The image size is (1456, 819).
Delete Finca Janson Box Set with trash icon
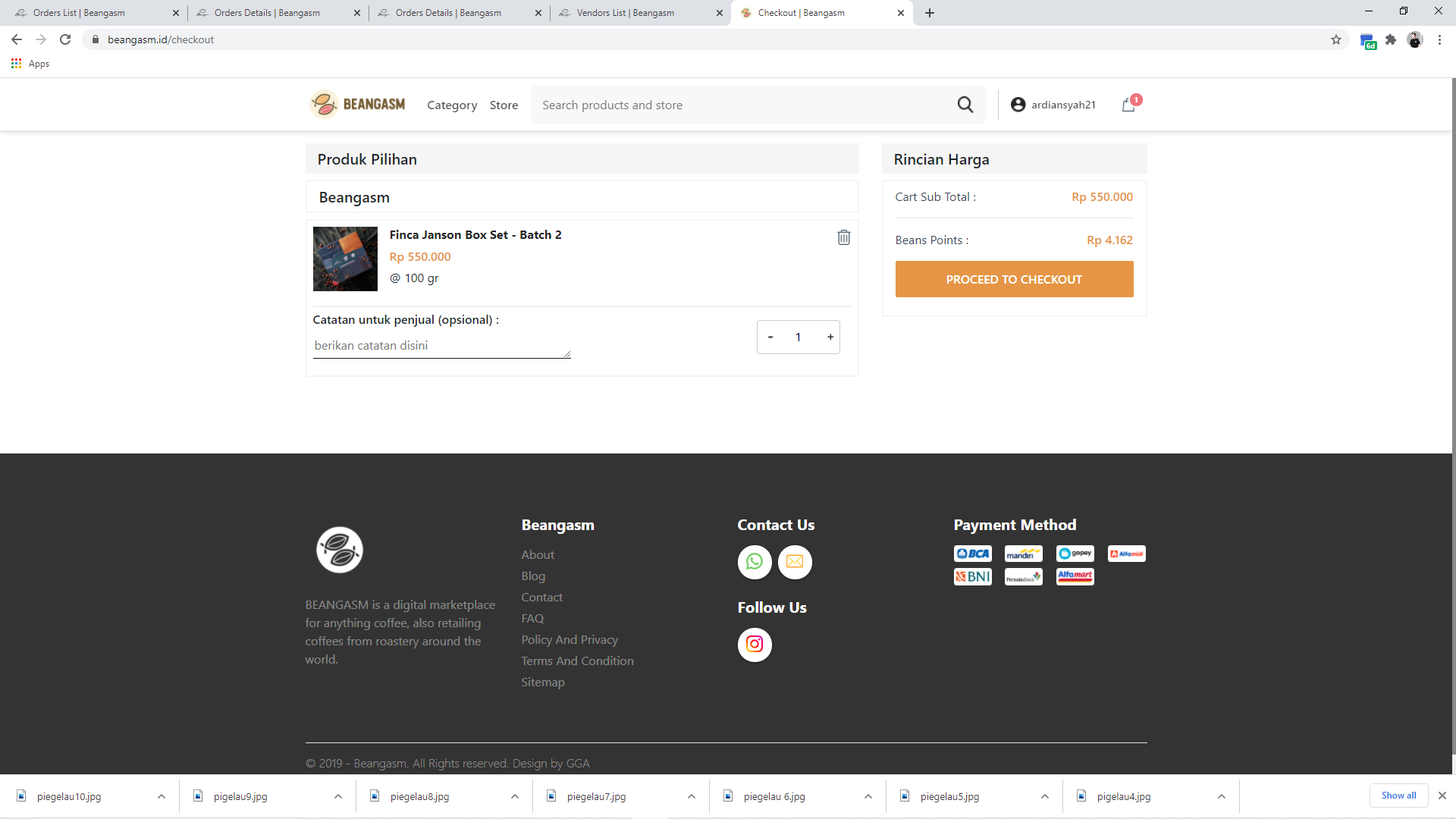843,237
